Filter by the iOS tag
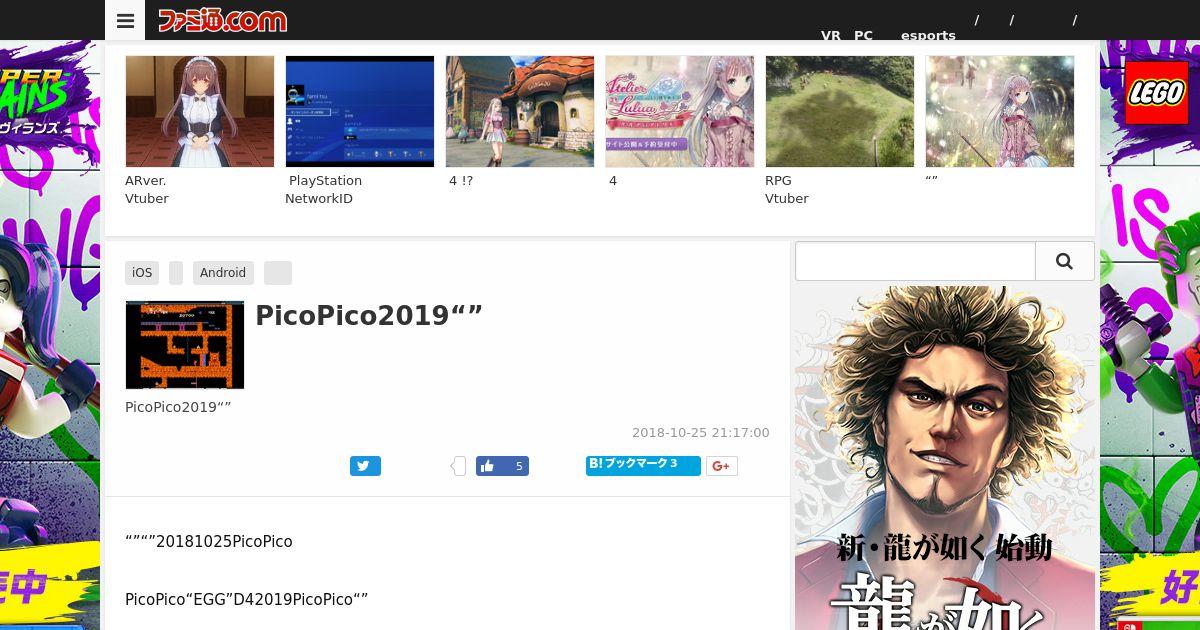 tap(142, 273)
